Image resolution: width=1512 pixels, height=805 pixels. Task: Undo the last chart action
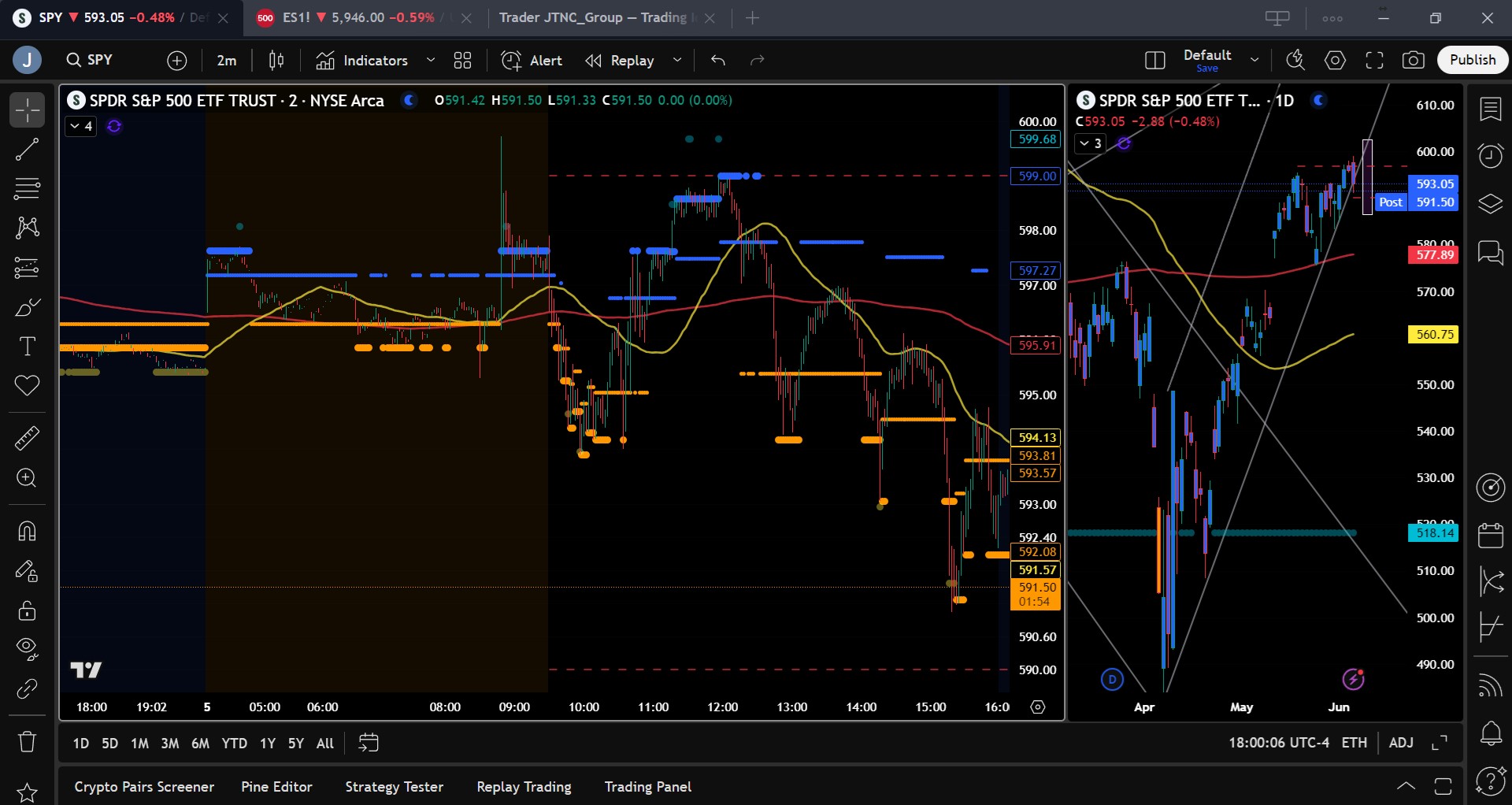pyautogui.click(x=718, y=60)
